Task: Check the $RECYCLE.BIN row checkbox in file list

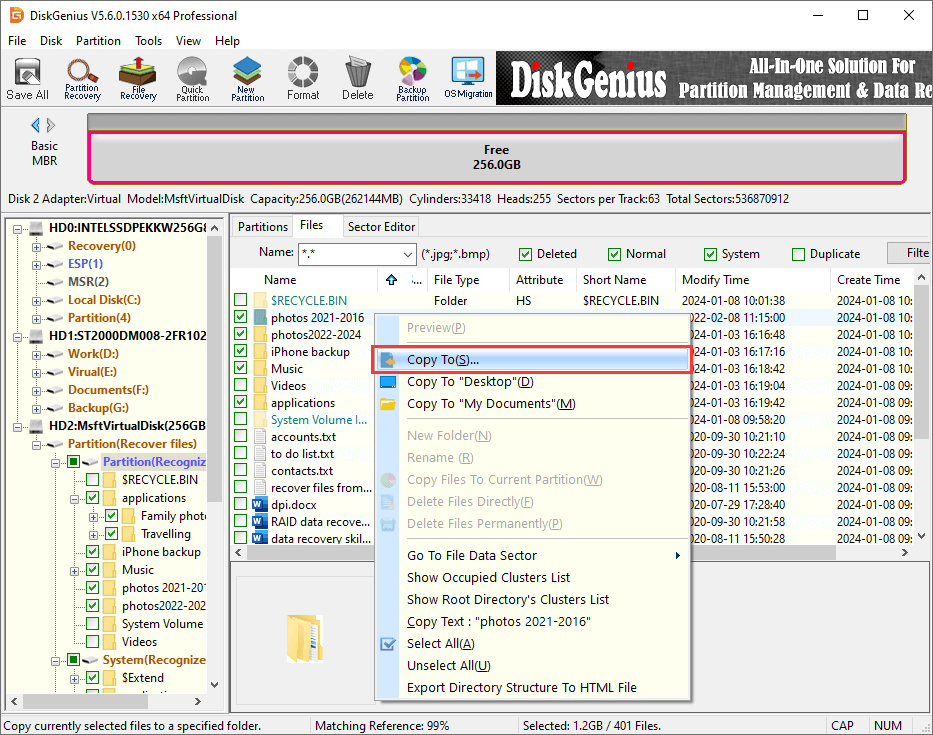Action: (x=240, y=299)
